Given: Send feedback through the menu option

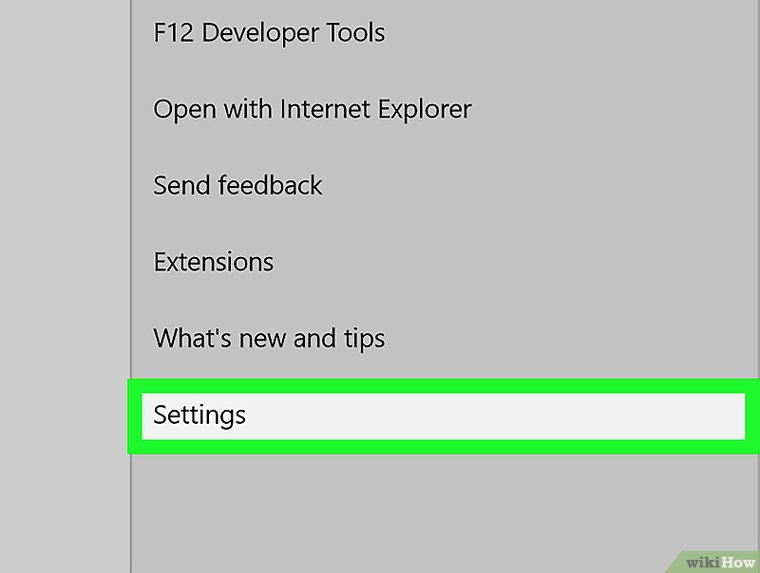Looking at the screenshot, I should tap(238, 186).
